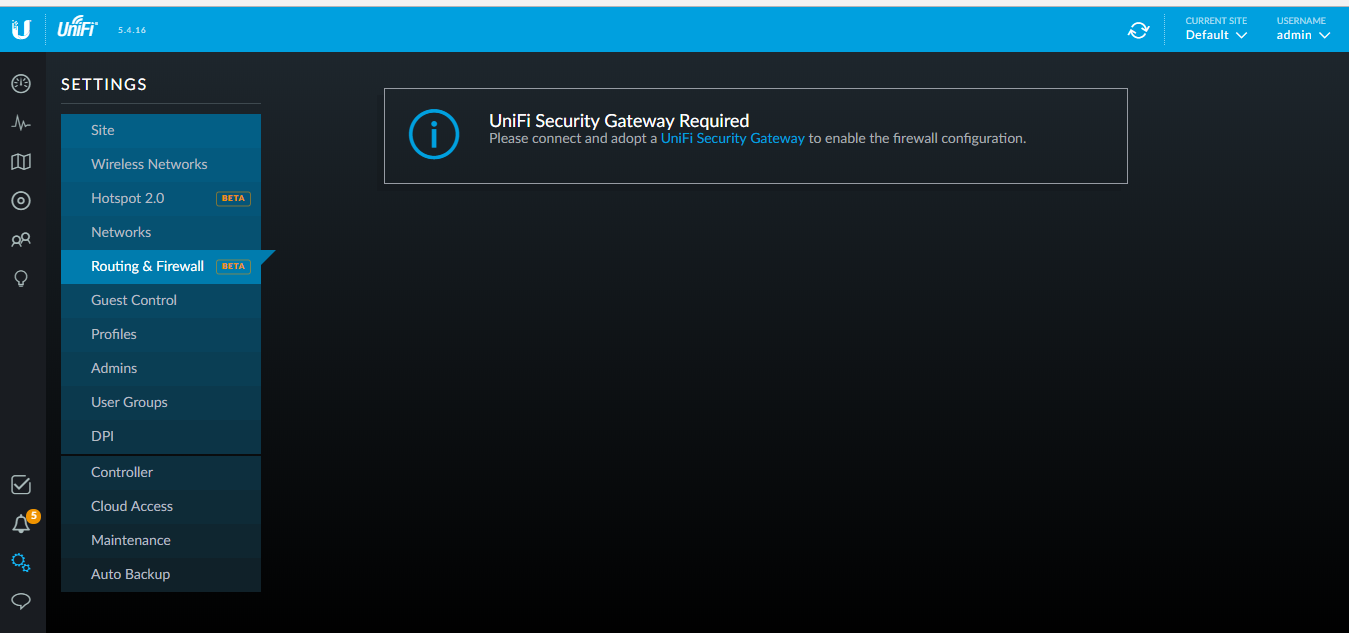Screen dimensions: 1349x633
Task: Open Profiles settings
Action: [161, 334]
